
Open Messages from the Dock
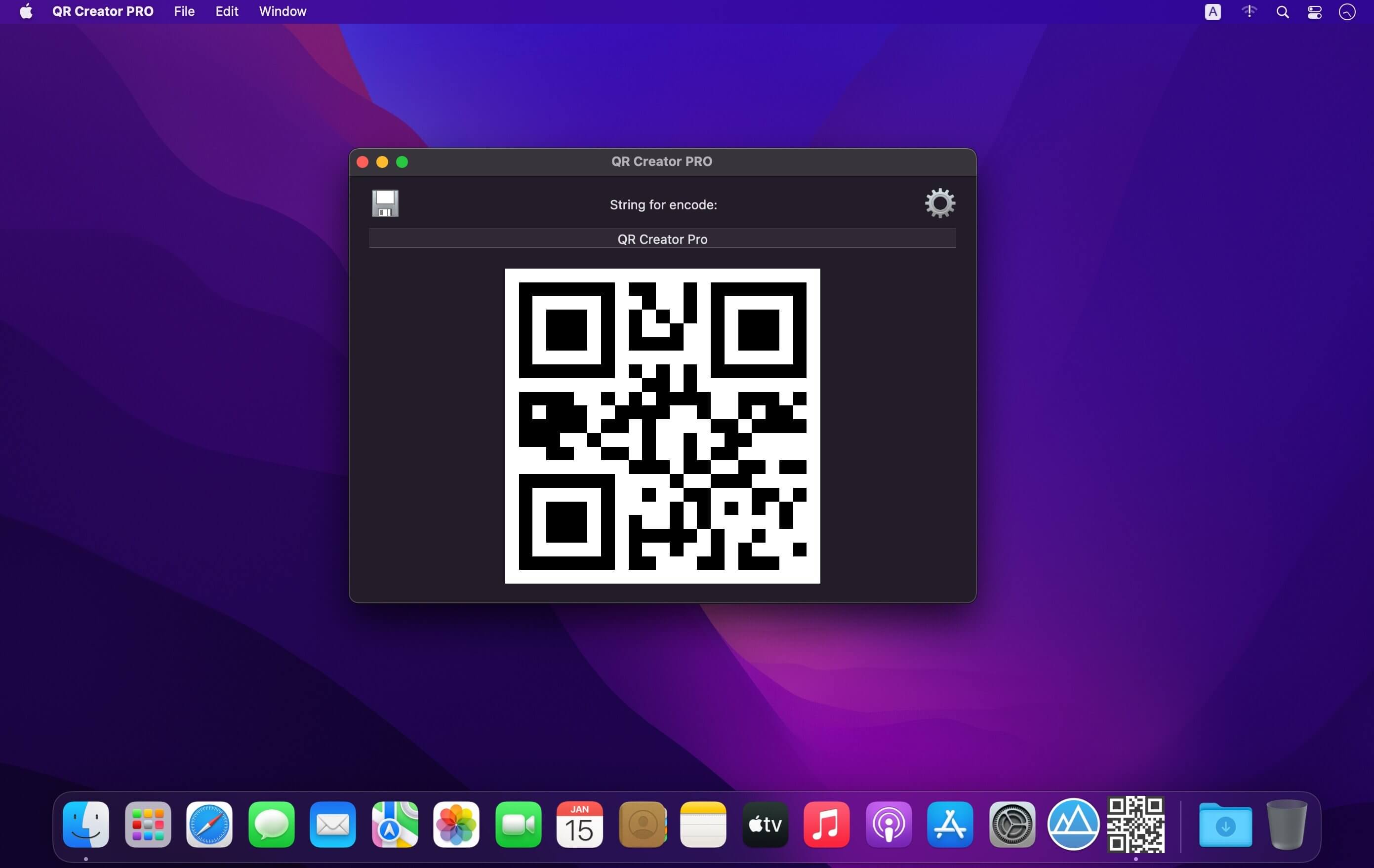point(272,824)
